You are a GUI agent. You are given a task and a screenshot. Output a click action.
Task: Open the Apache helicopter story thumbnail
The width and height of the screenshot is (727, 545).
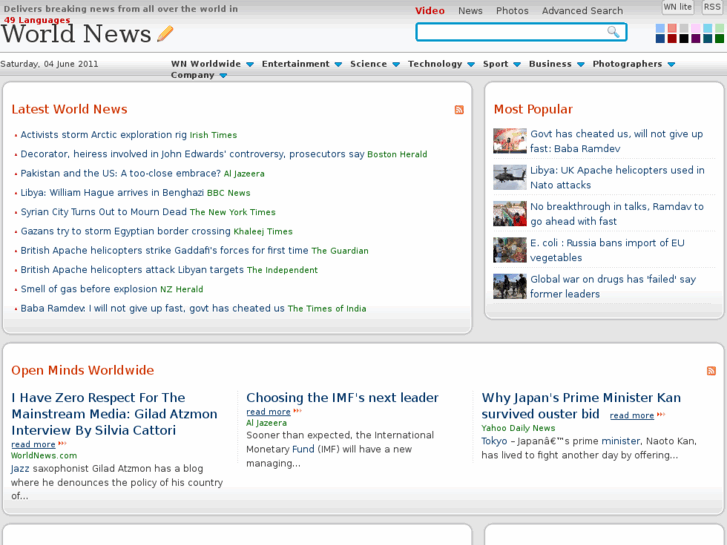pos(510,177)
